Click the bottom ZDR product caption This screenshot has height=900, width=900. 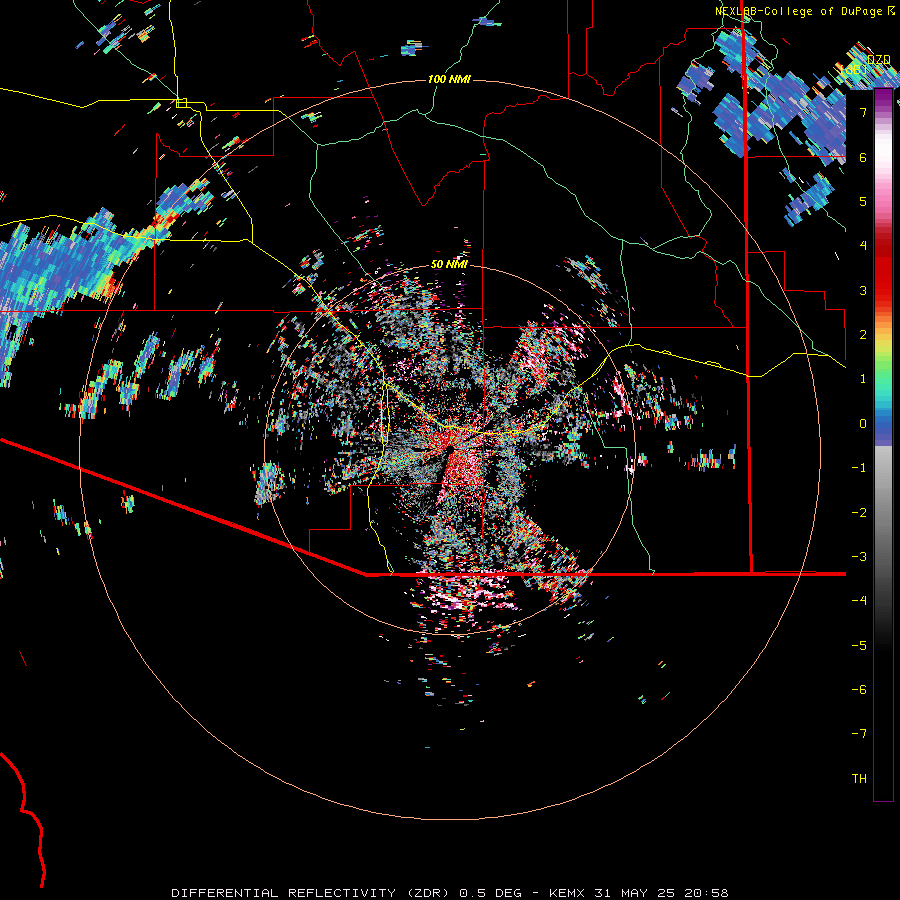450,893
